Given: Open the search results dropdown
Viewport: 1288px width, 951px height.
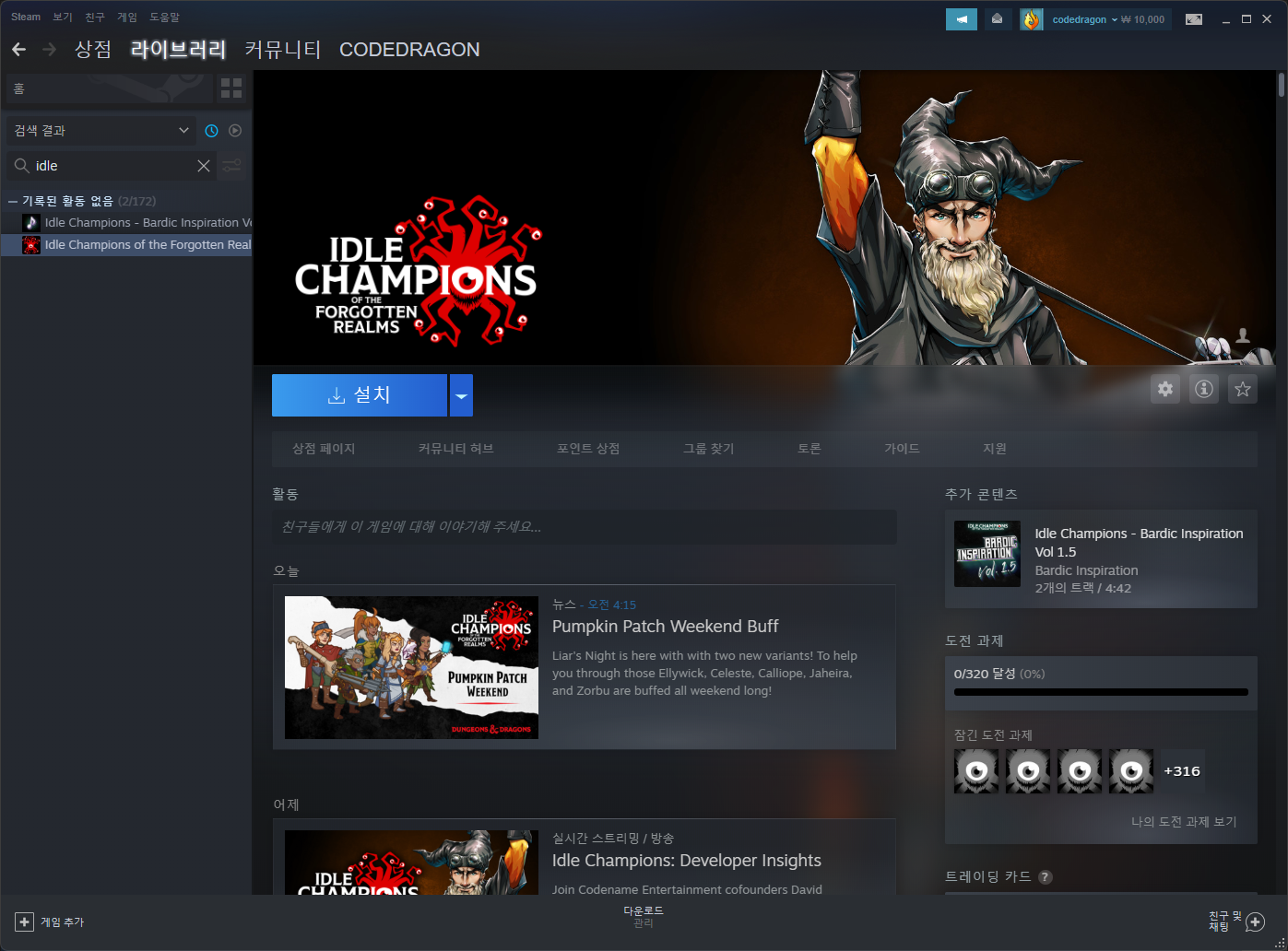Looking at the screenshot, I should click(x=100, y=131).
